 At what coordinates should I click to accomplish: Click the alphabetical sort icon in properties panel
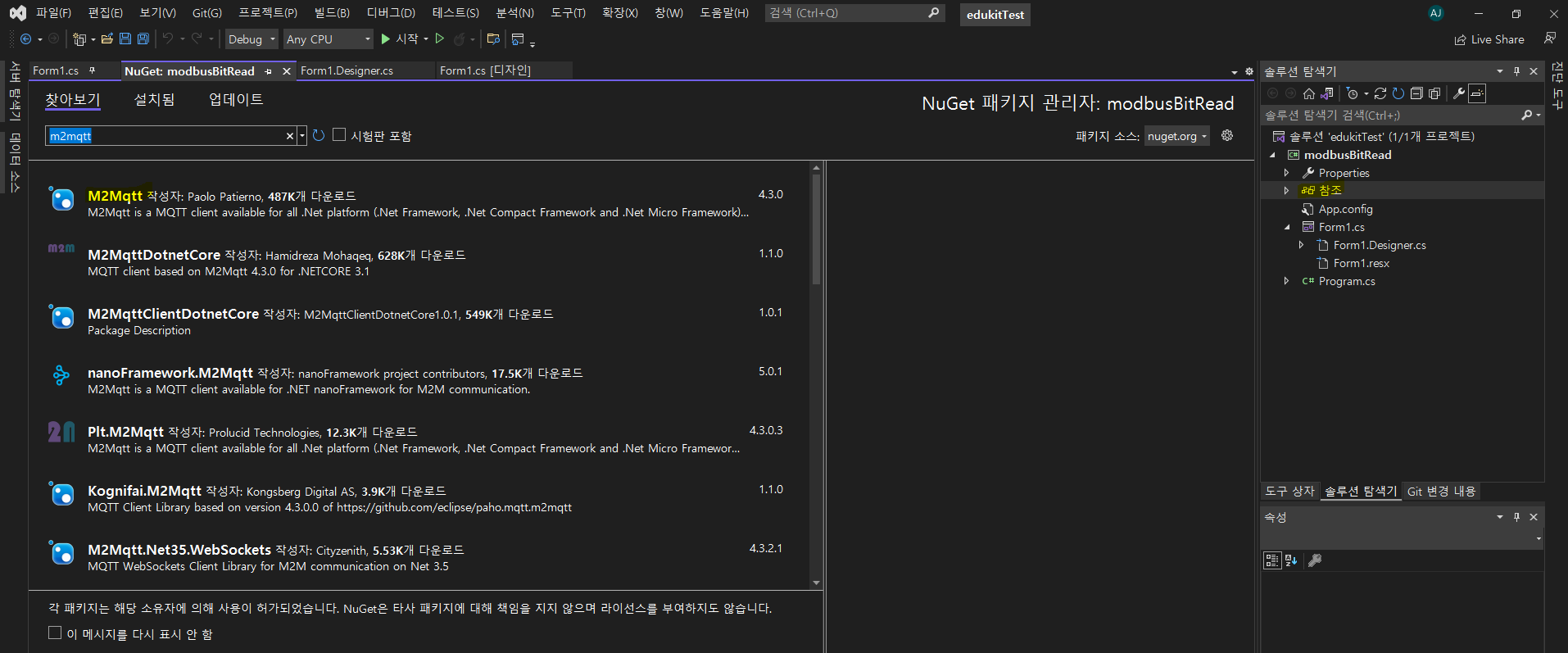pos(1292,560)
